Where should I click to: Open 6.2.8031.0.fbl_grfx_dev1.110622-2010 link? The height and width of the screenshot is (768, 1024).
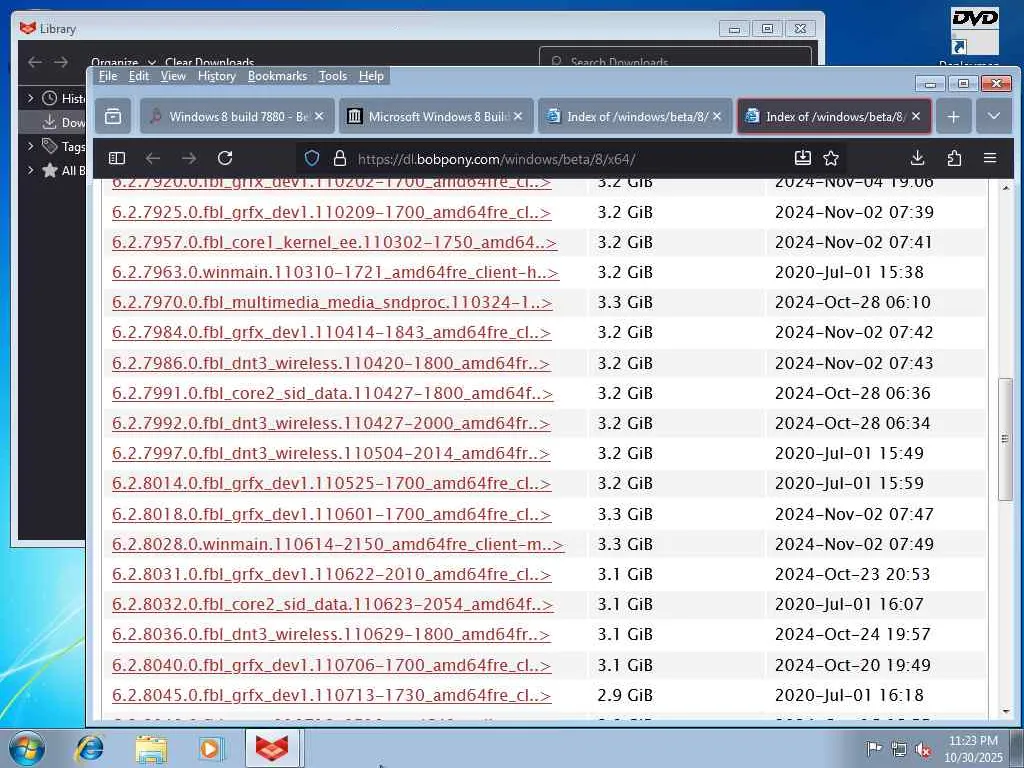pyautogui.click(x=331, y=575)
